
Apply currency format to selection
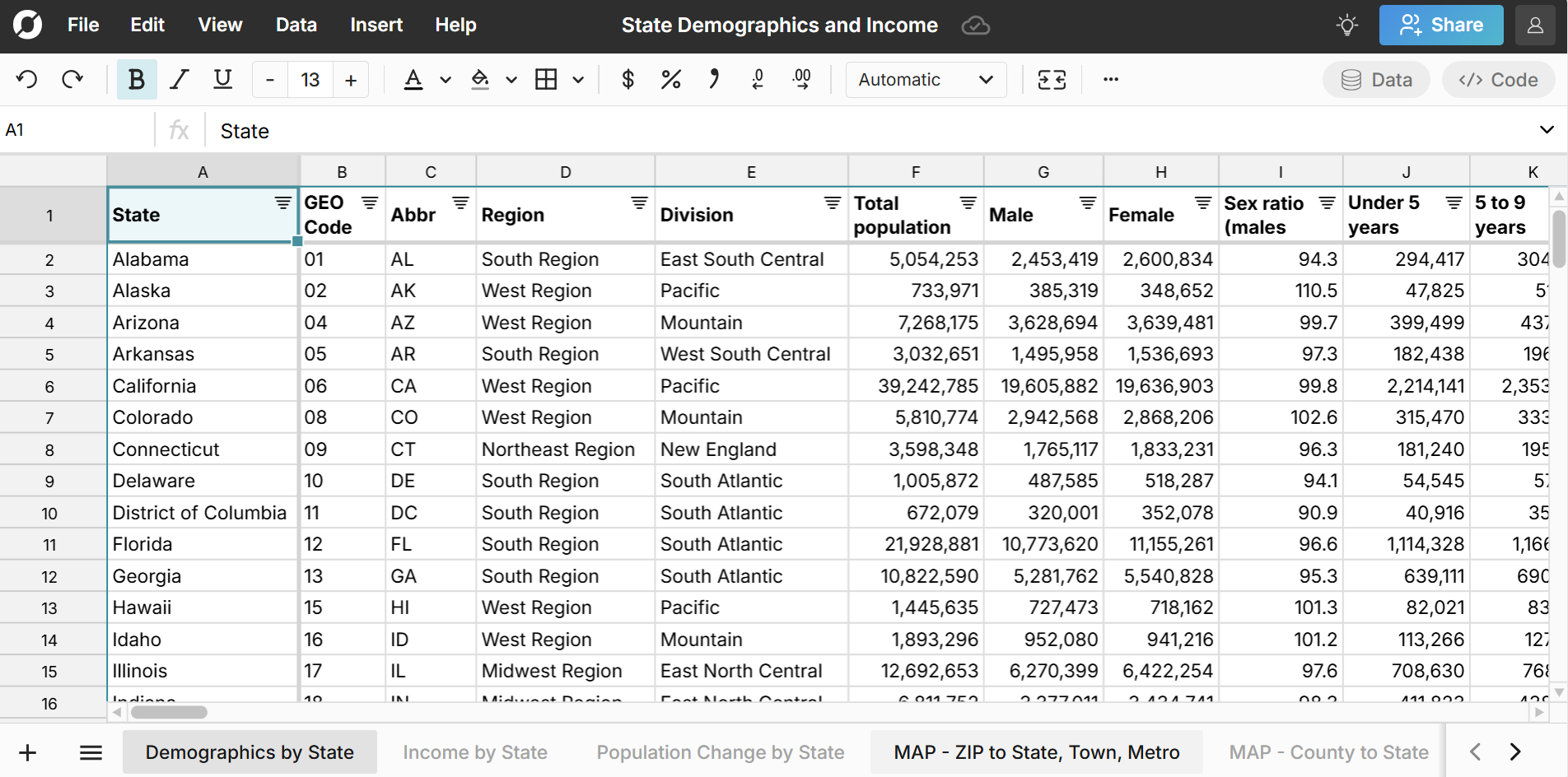point(628,79)
